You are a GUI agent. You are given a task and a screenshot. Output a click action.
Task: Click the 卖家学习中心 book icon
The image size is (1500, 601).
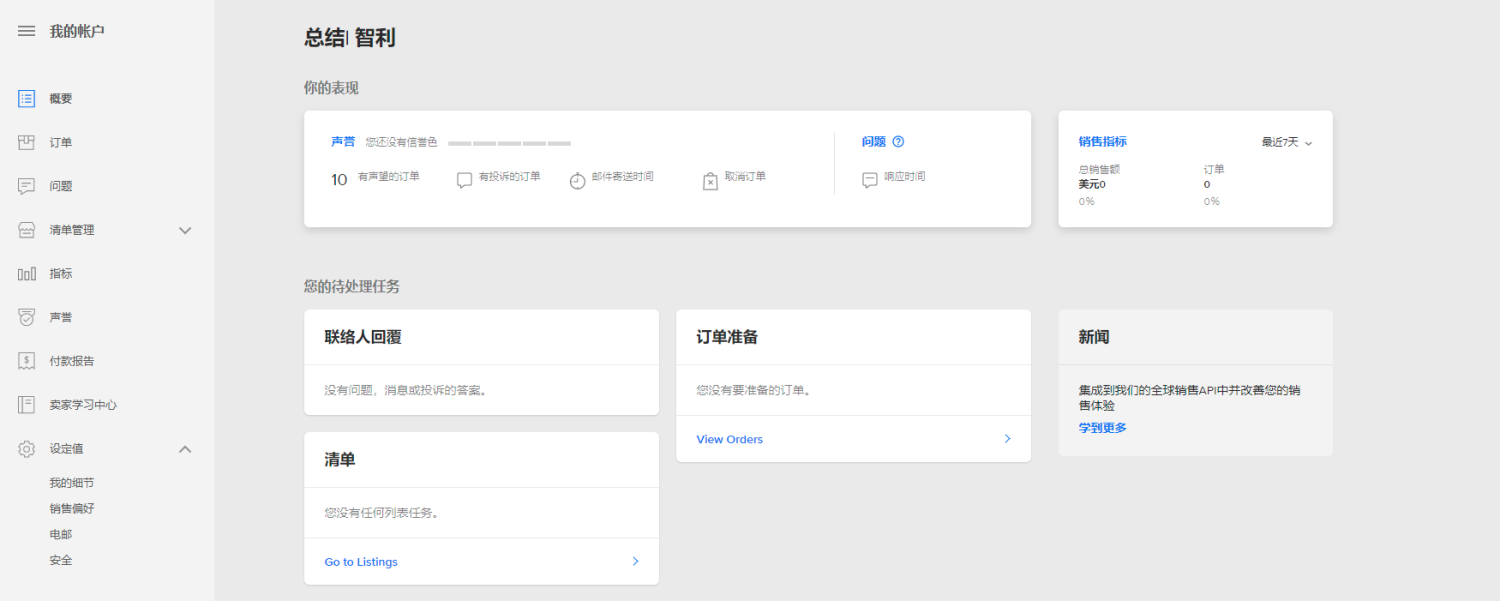click(x=27, y=405)
